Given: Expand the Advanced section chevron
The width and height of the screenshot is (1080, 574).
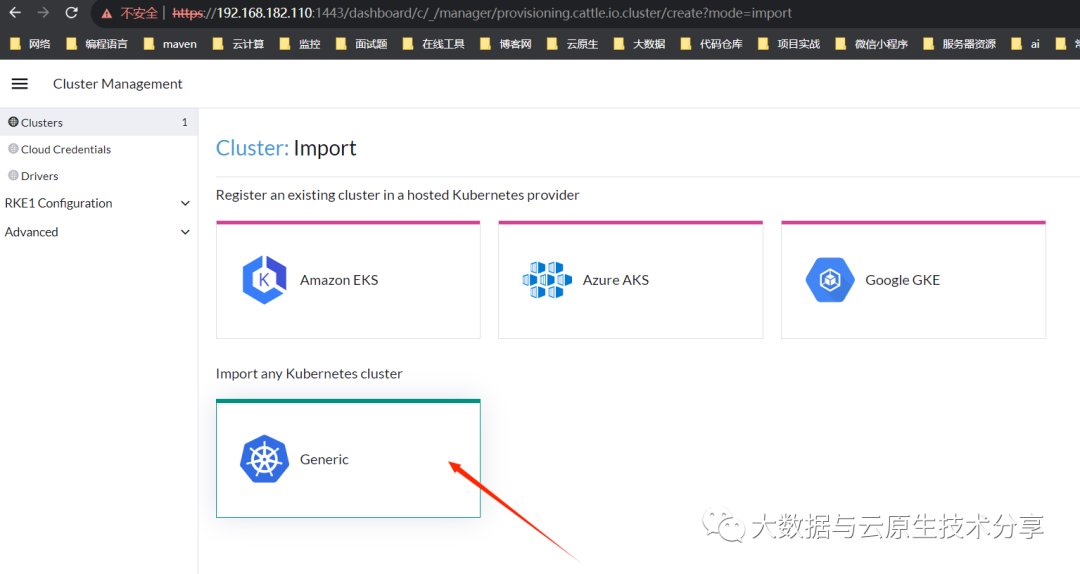Looking at the screenshot, I should 185,232.
